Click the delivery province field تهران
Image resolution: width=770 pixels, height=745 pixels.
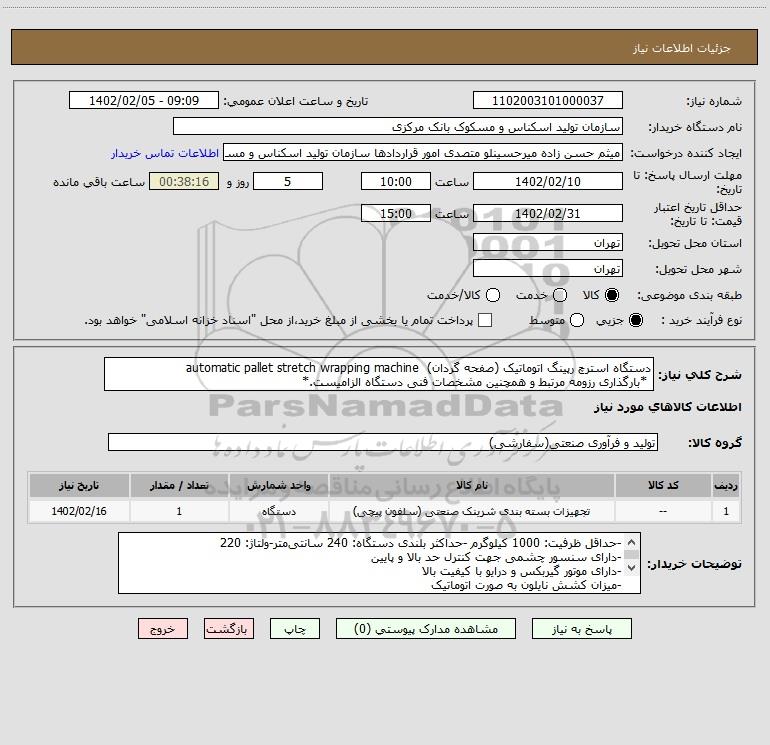tap(548, 243)
